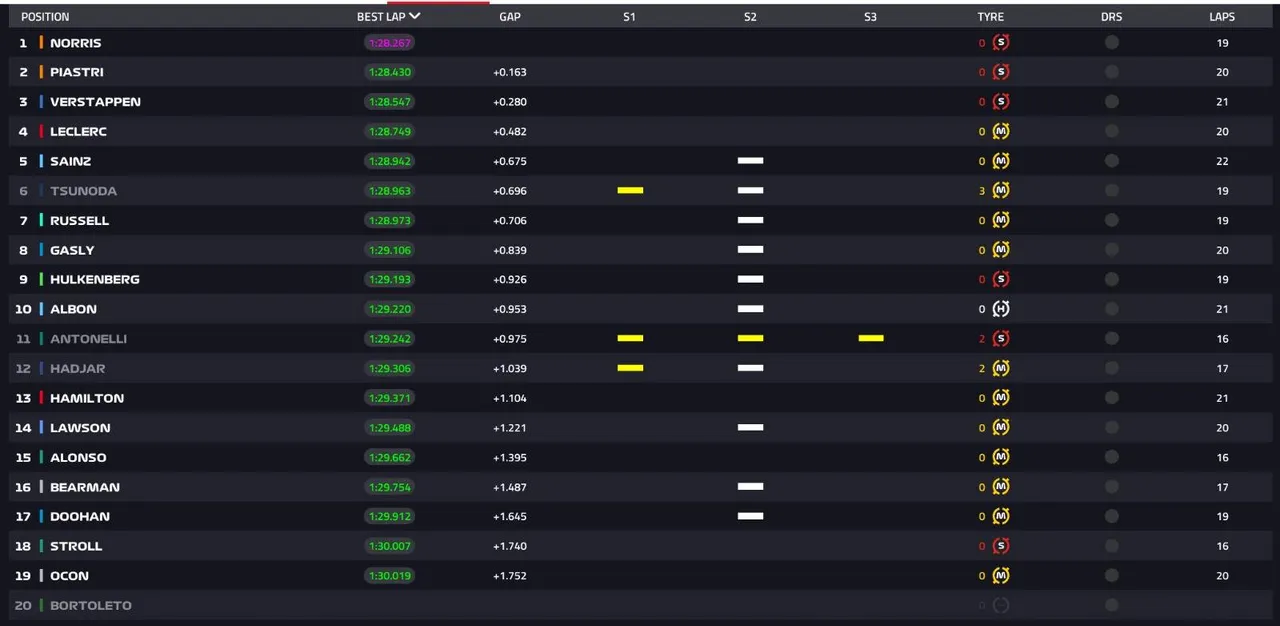Click the +0.163 gap value for Piastri
Image resolution: width=1280 pixels, height=626 pixels.
coord(510,72)
